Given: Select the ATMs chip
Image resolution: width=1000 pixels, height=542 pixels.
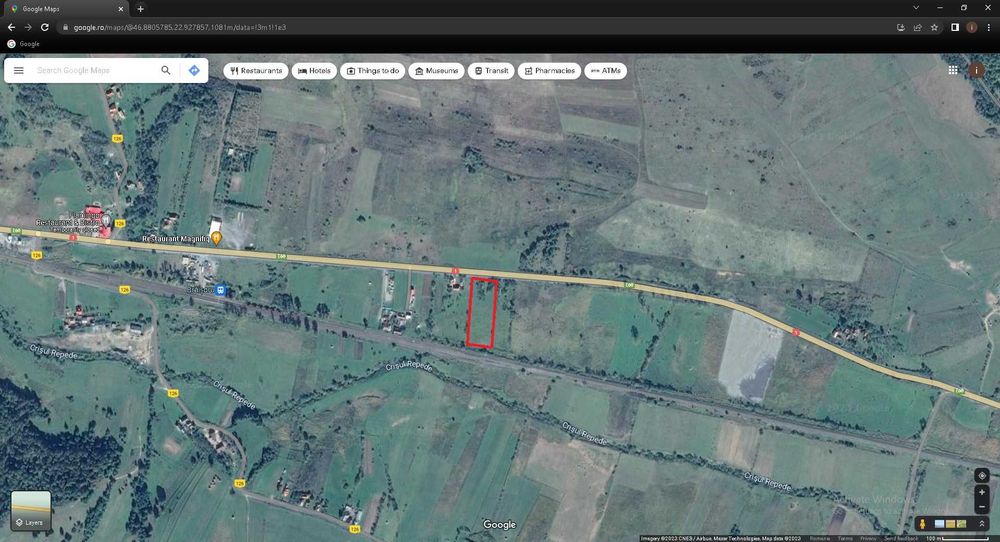Looking at the screenshot, I should 605,71.
